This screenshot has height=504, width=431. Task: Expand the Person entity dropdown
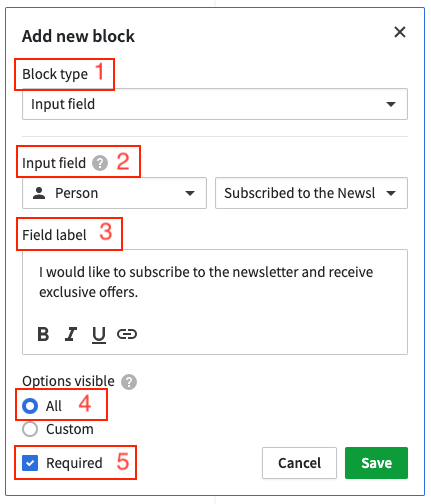coord(114,193)
